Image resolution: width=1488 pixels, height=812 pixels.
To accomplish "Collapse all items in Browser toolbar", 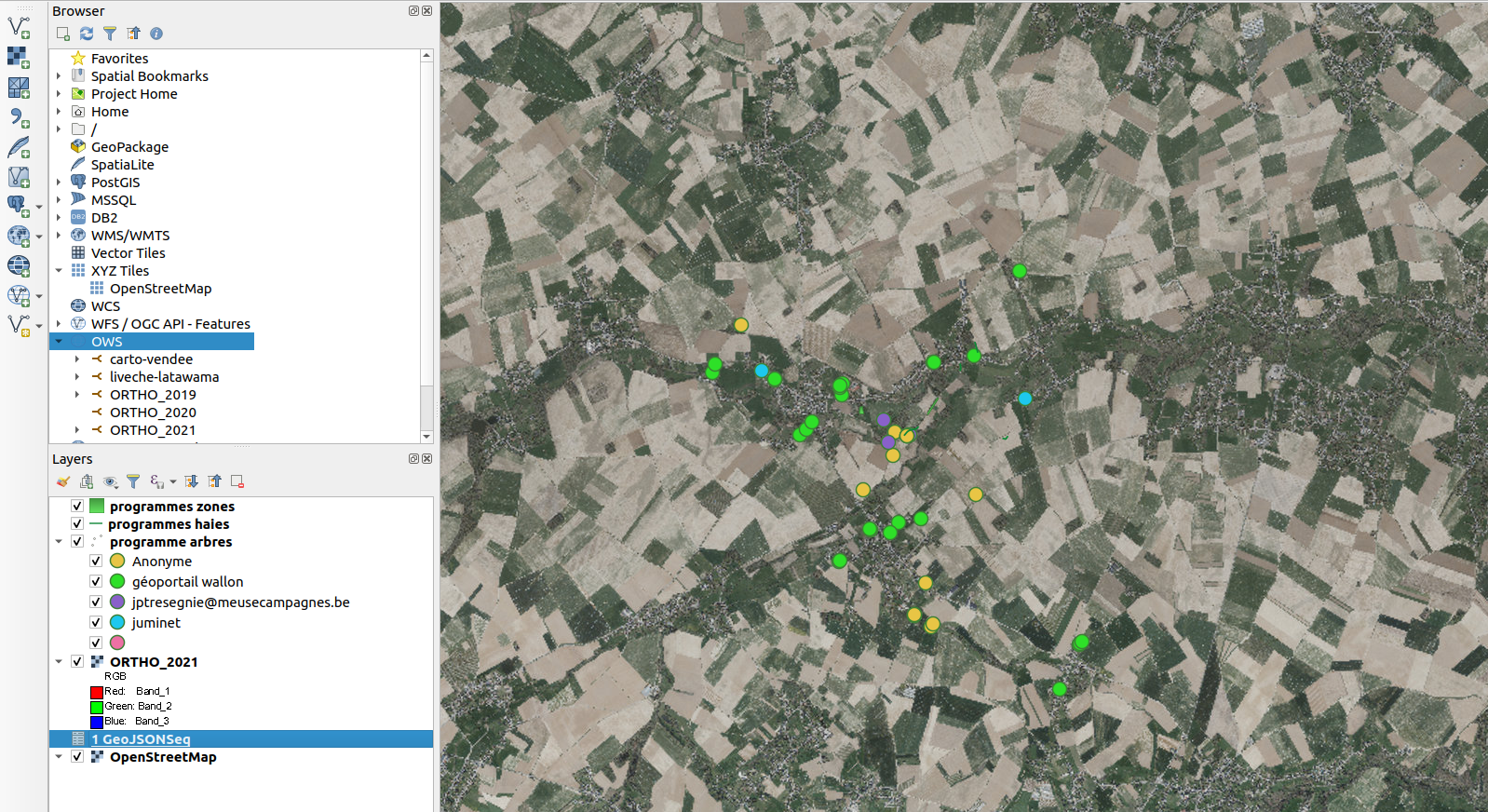I will [x=133, y=34].
